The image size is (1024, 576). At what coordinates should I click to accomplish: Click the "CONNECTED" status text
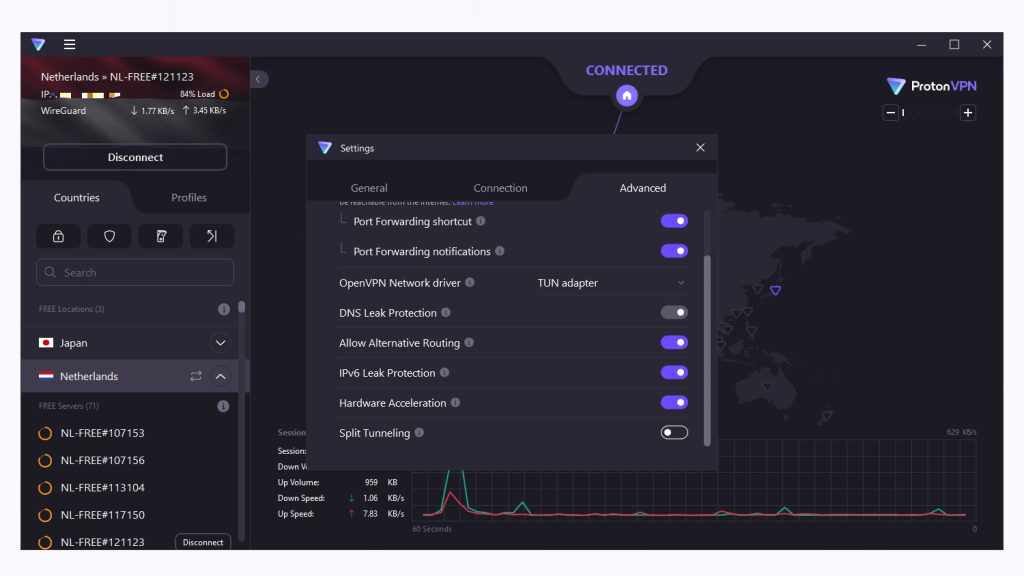coord(626,71)
